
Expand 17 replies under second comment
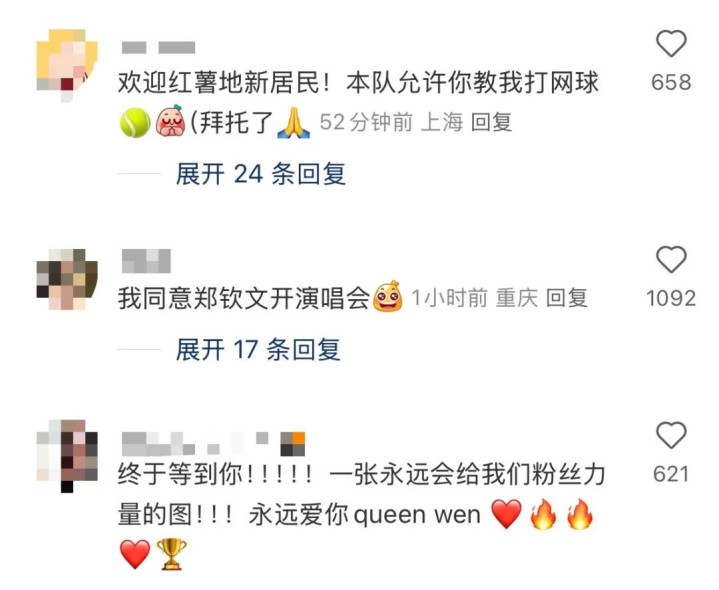click(x=258, y=350)
